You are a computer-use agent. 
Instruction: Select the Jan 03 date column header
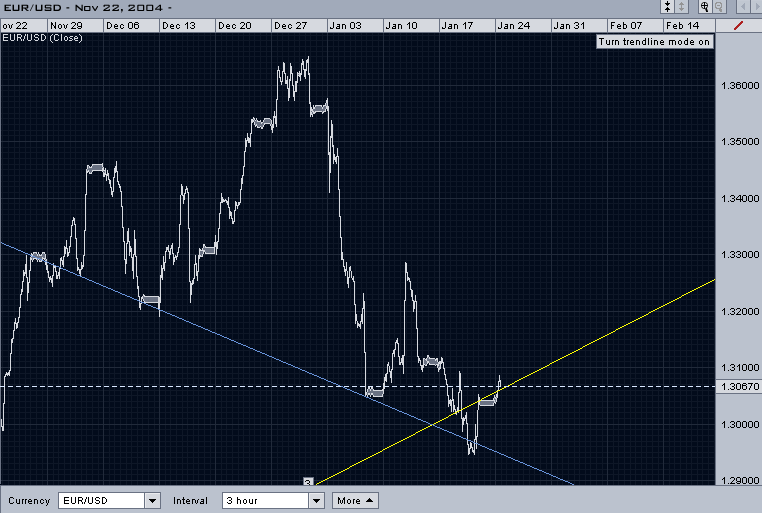pos(355,26)
